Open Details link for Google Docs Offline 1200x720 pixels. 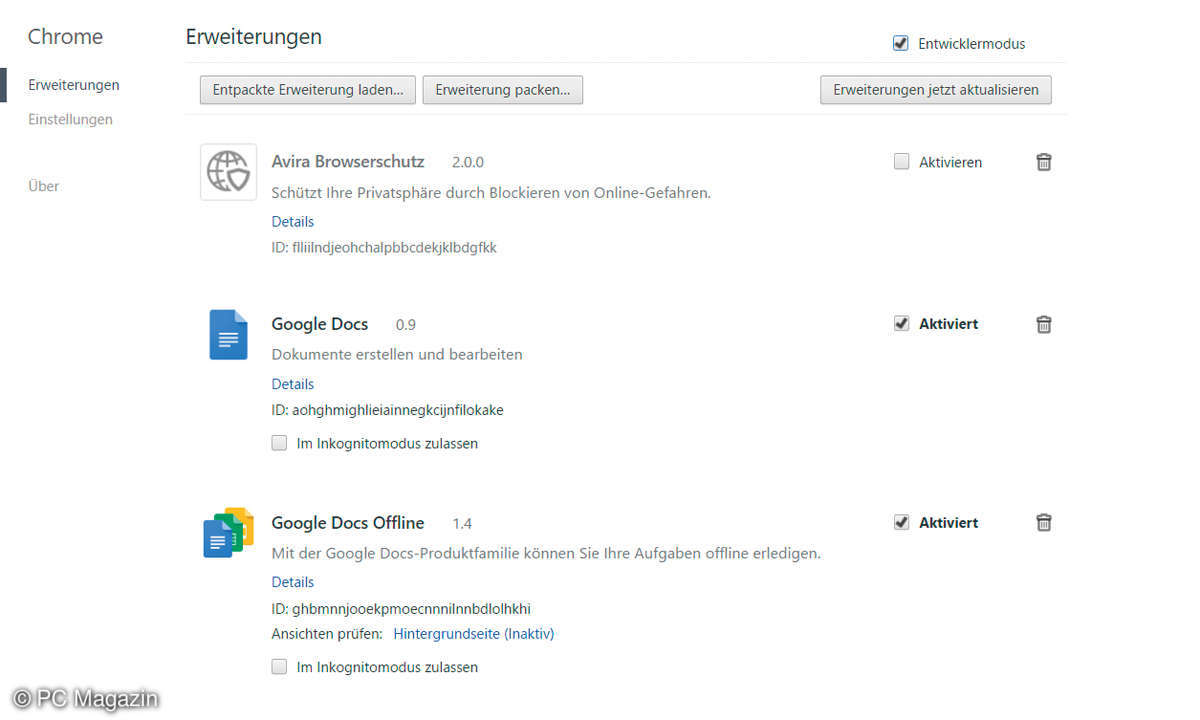click(293, 582)
